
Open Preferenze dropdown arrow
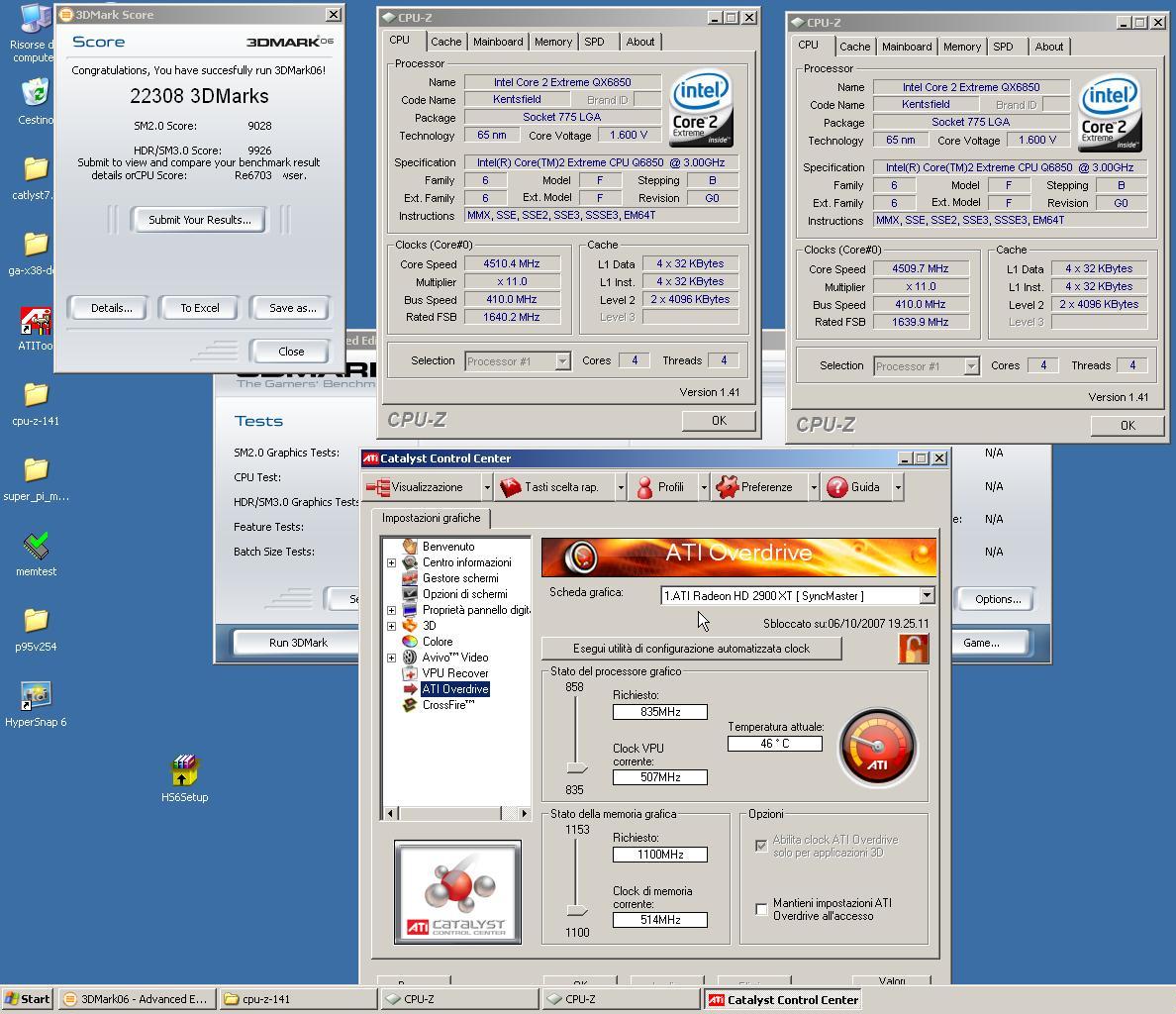tap(814, 487)
